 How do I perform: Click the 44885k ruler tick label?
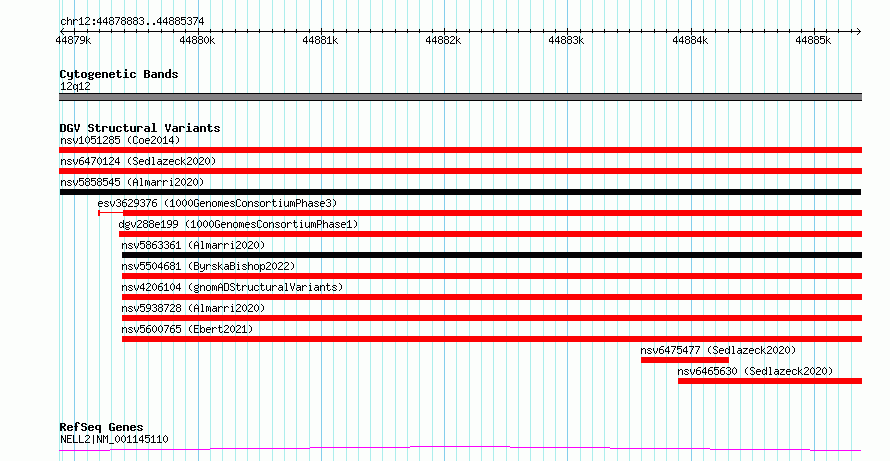click(813, 40)
